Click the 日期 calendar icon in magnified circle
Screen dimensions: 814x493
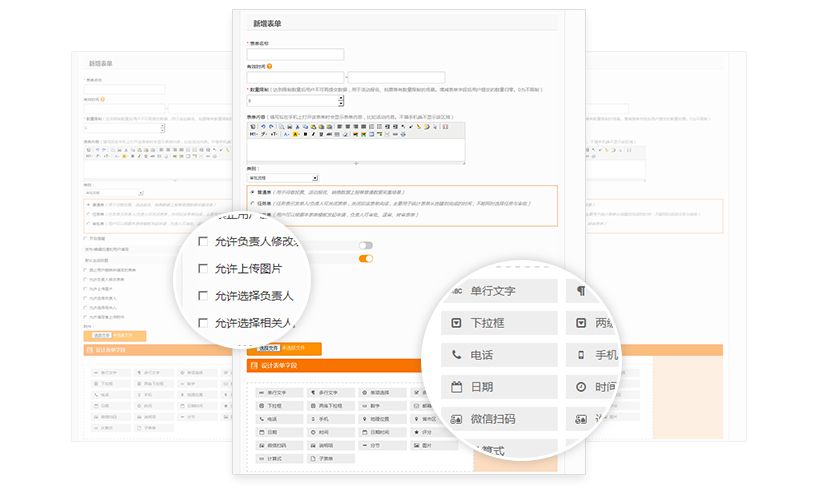point(457,386)
